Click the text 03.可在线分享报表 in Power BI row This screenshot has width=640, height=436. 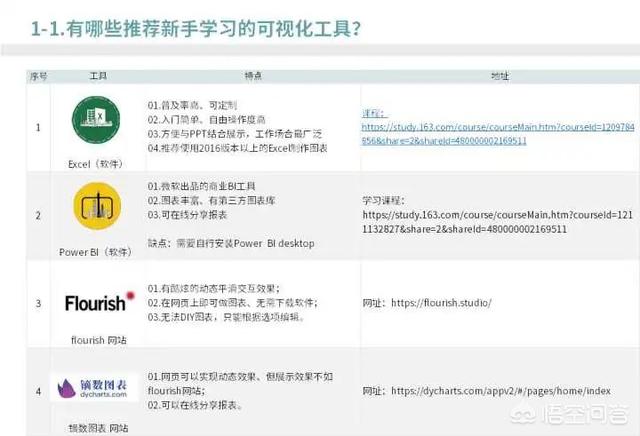(187, 215)
